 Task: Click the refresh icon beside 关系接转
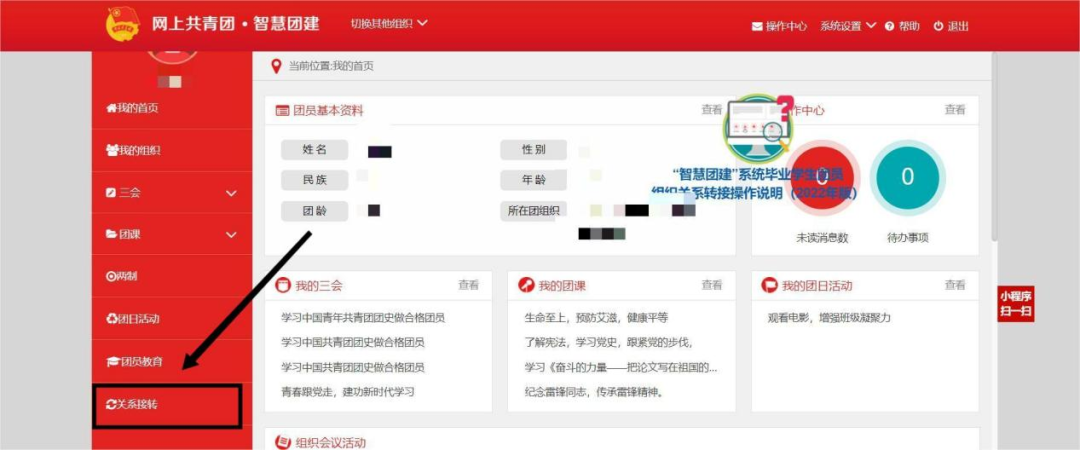[111, 405]
